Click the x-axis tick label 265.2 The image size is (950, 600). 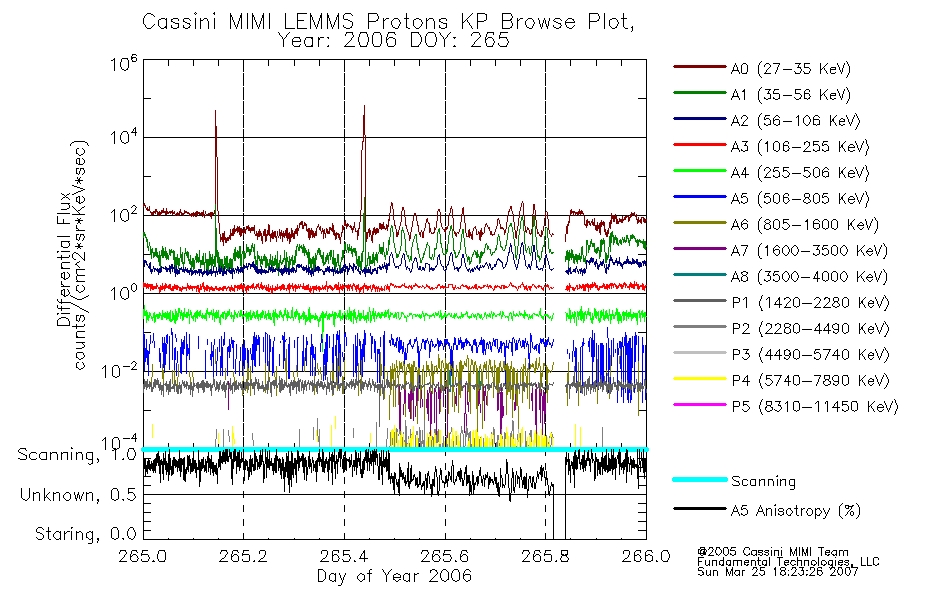[244, 556]
